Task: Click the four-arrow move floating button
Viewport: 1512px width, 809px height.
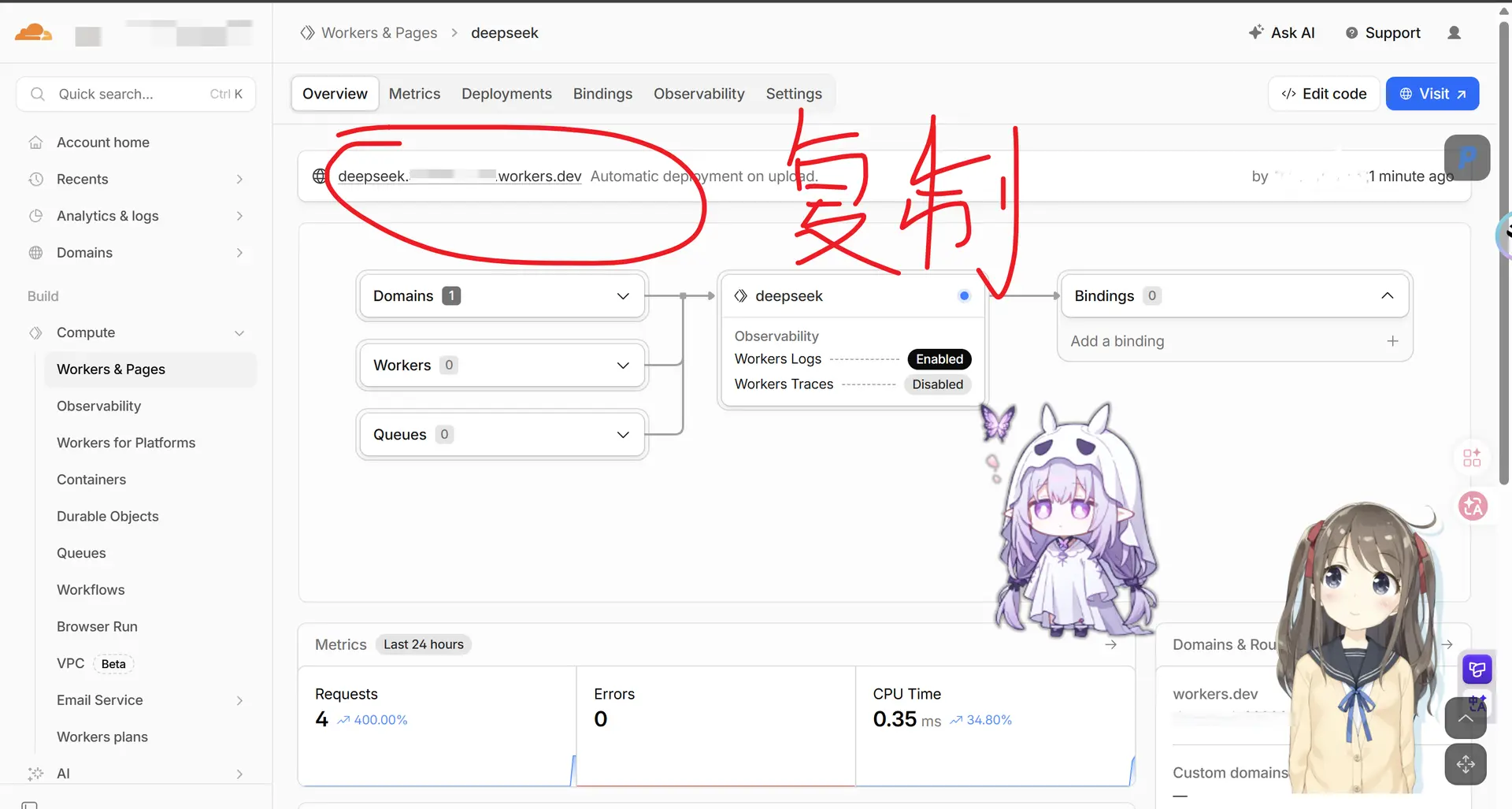Action: [1466, 764]
